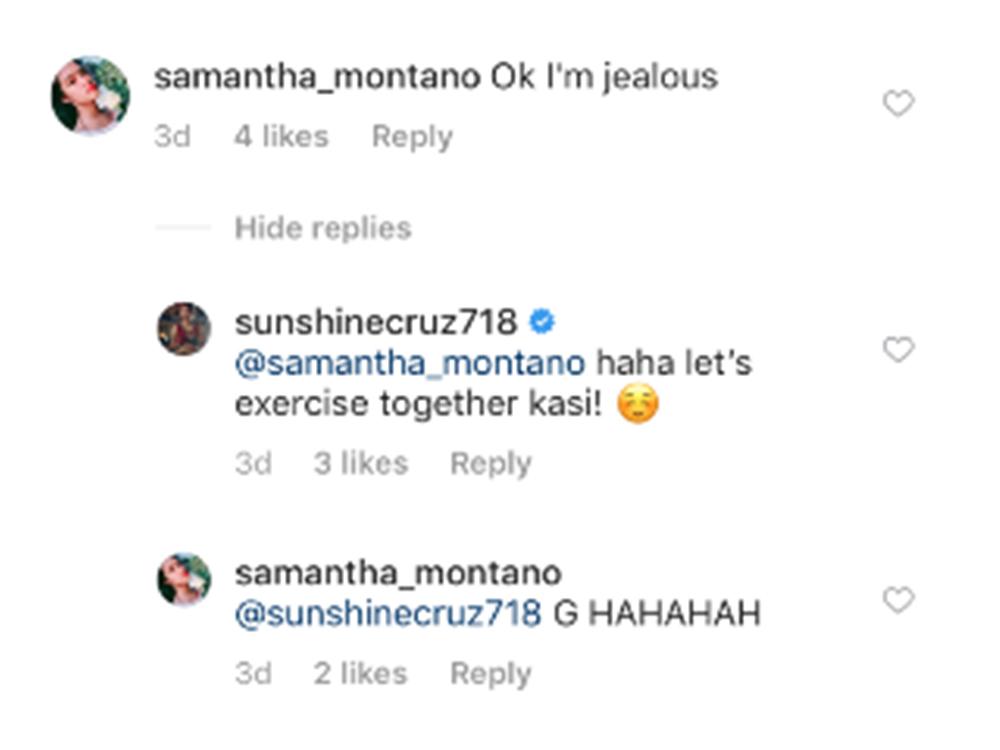Open samantha_montano's avatar on the top comment
Viewport: 1000px width, 750px height.
(91, 95)
